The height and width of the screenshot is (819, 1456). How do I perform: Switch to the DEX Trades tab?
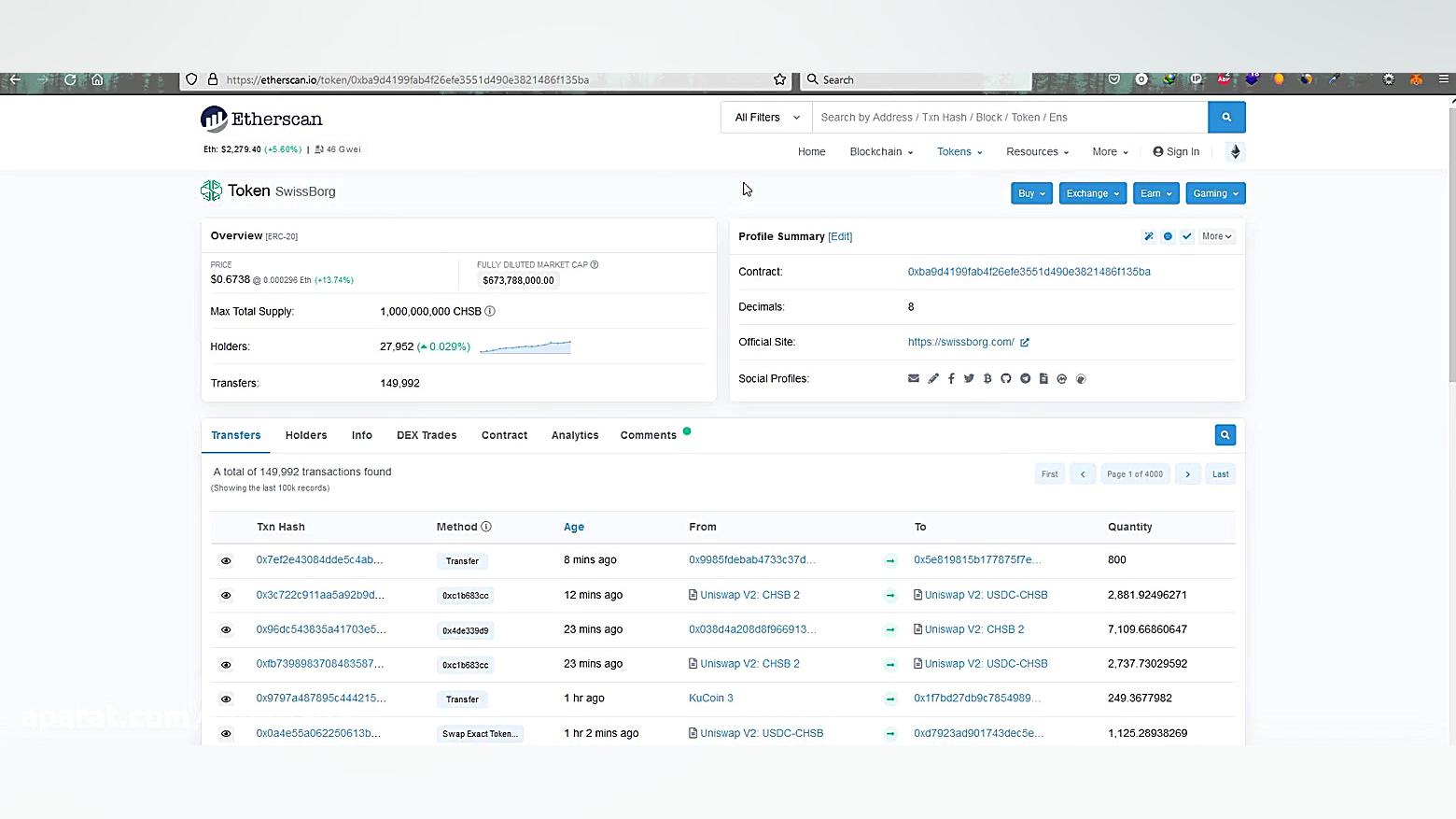point(427,435)
